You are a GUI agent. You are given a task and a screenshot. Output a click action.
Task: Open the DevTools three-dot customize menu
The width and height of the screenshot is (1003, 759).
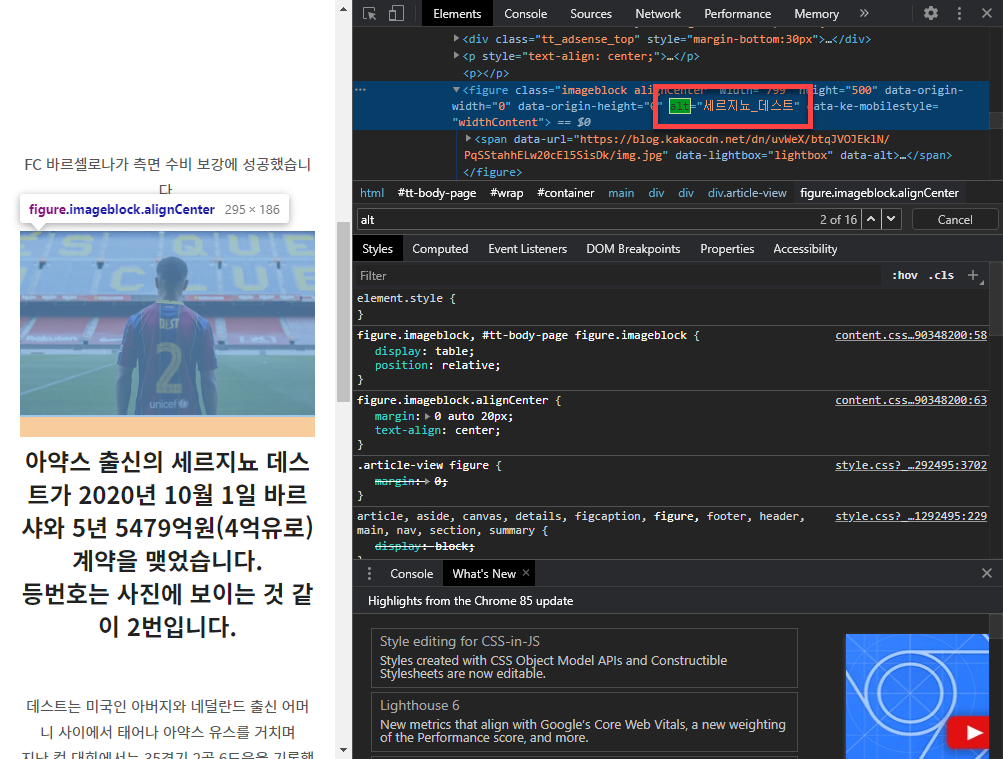point(959,13)
